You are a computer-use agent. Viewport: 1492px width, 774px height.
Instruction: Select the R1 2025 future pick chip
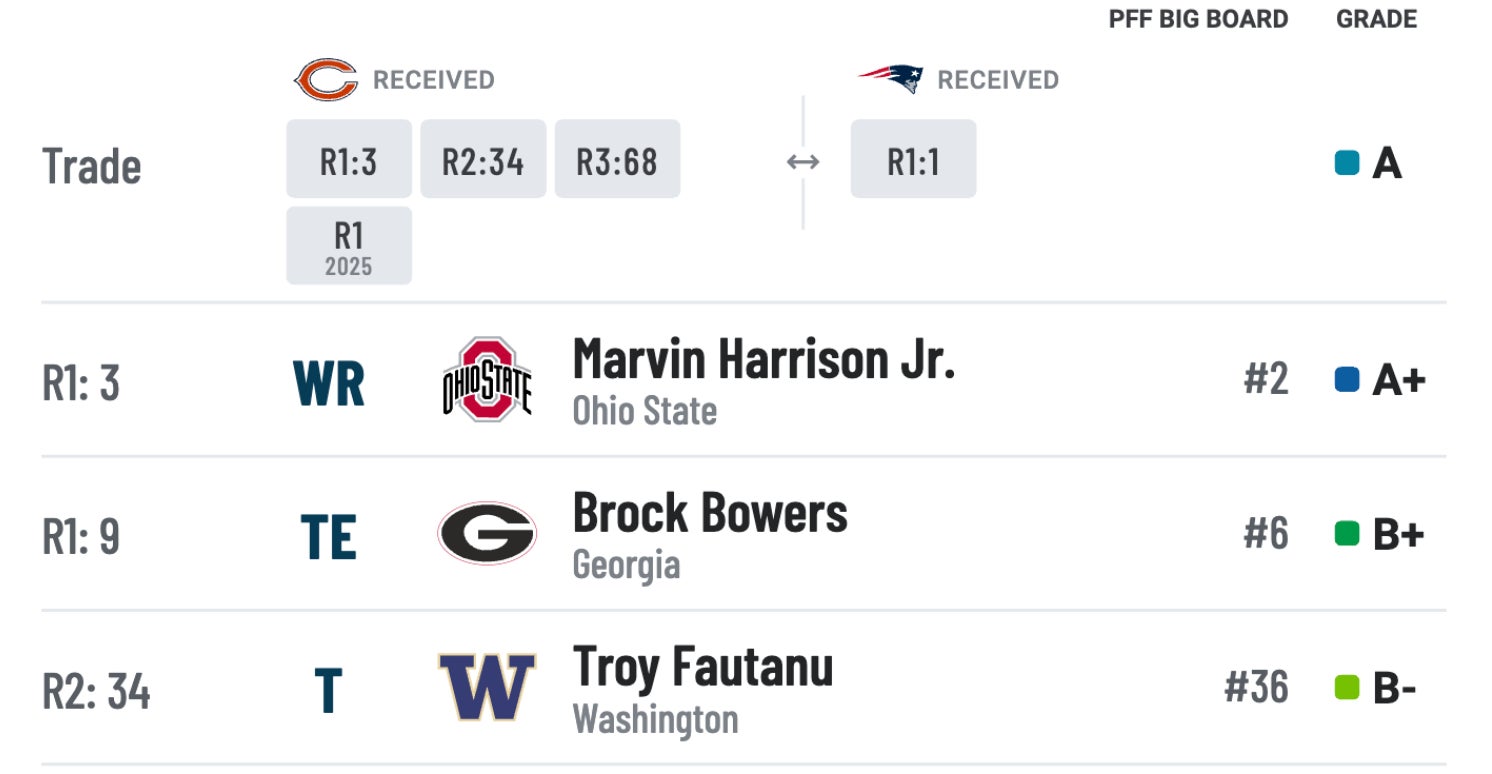(349, 246)
